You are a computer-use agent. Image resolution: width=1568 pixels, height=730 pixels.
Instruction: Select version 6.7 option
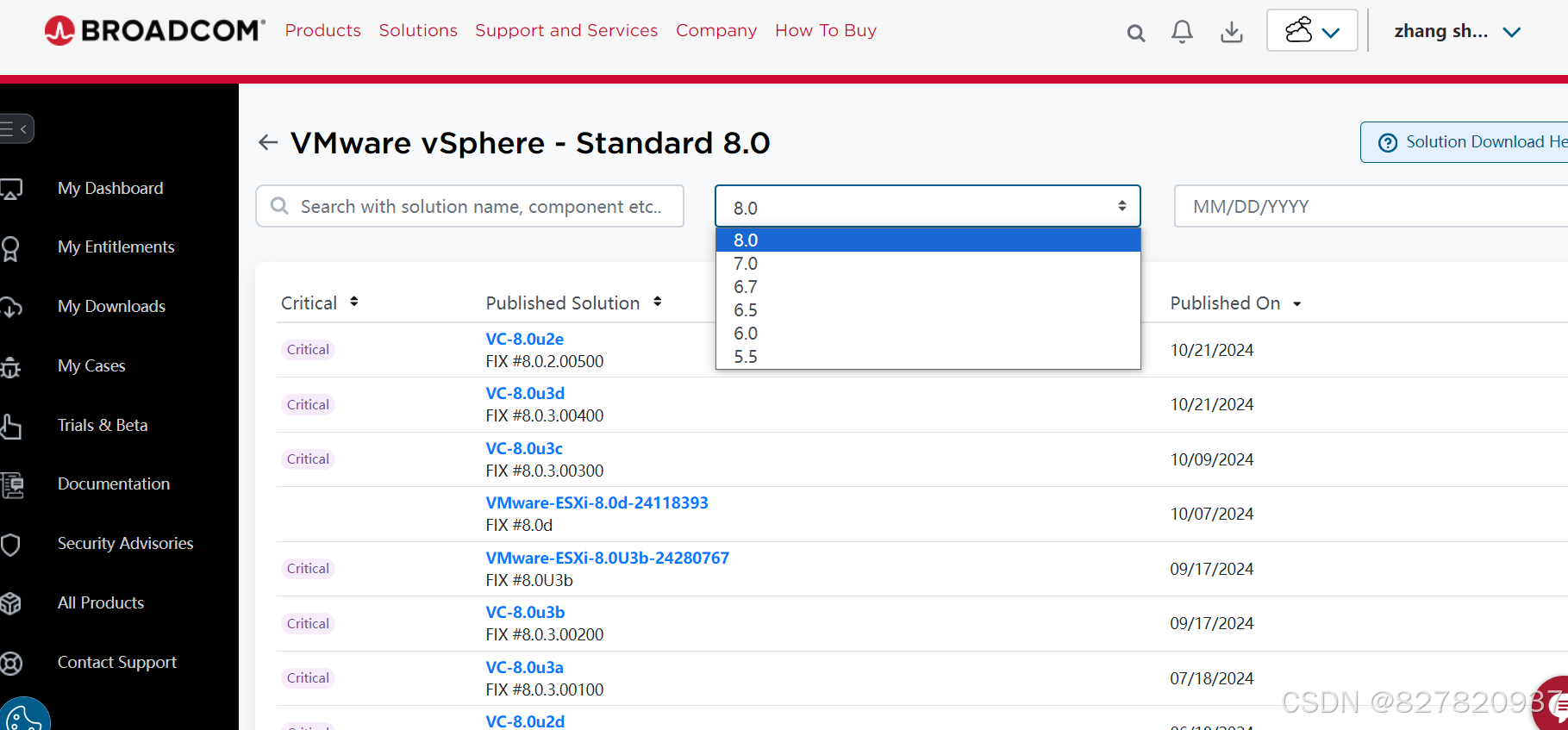tap(928, 287)
